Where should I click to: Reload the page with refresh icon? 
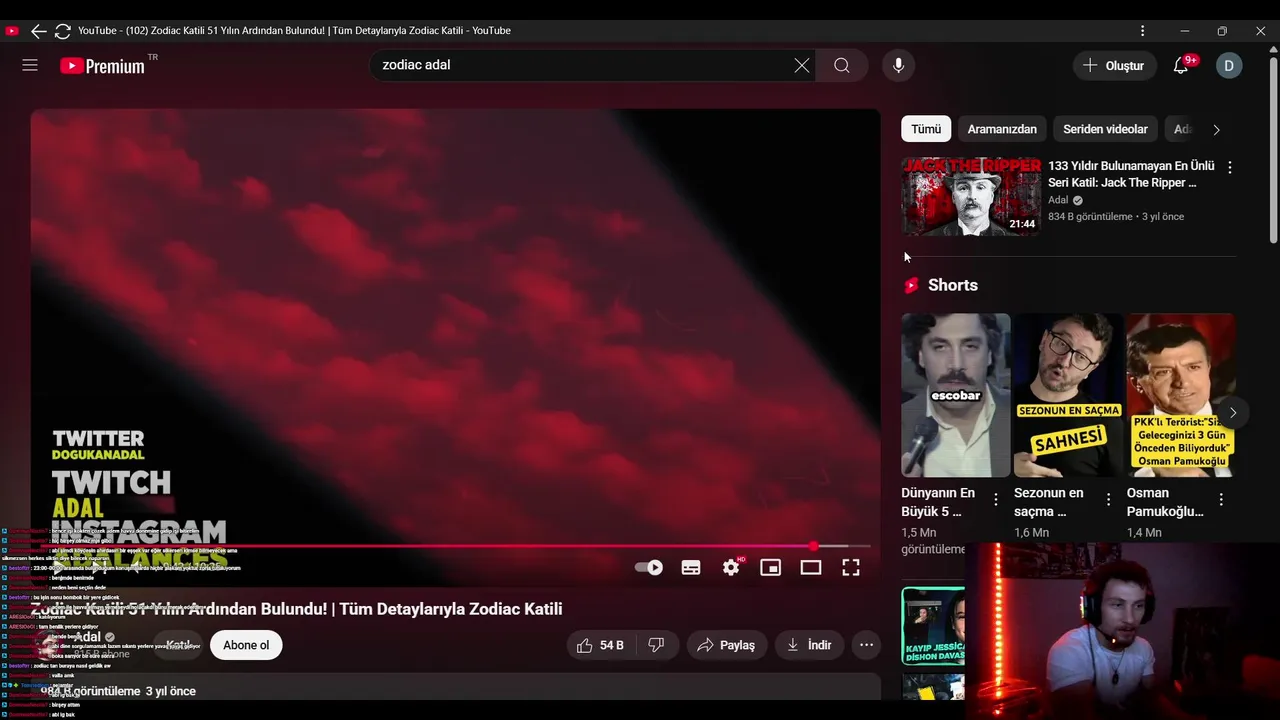tap(62, 31)
